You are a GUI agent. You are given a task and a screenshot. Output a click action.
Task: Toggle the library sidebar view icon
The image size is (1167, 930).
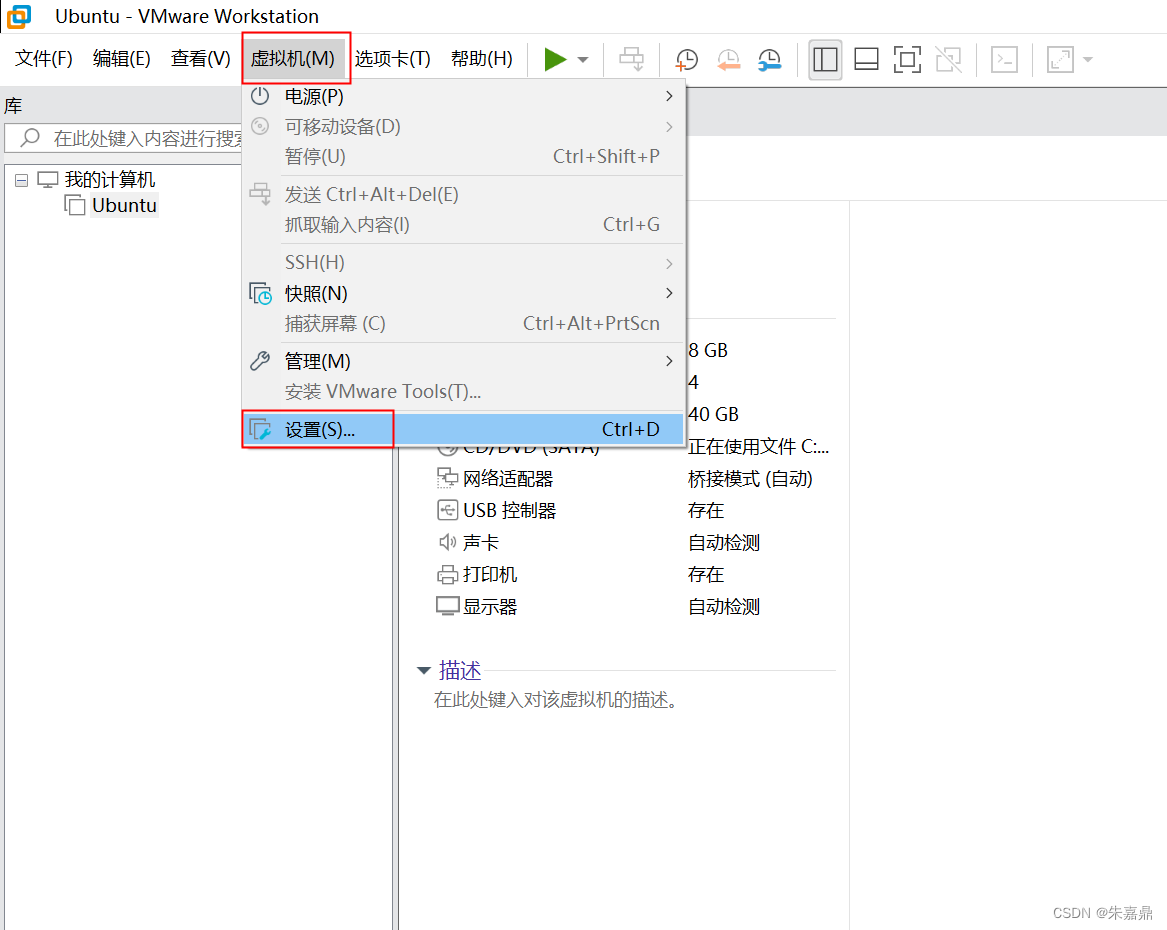click(x=825, y=60)
